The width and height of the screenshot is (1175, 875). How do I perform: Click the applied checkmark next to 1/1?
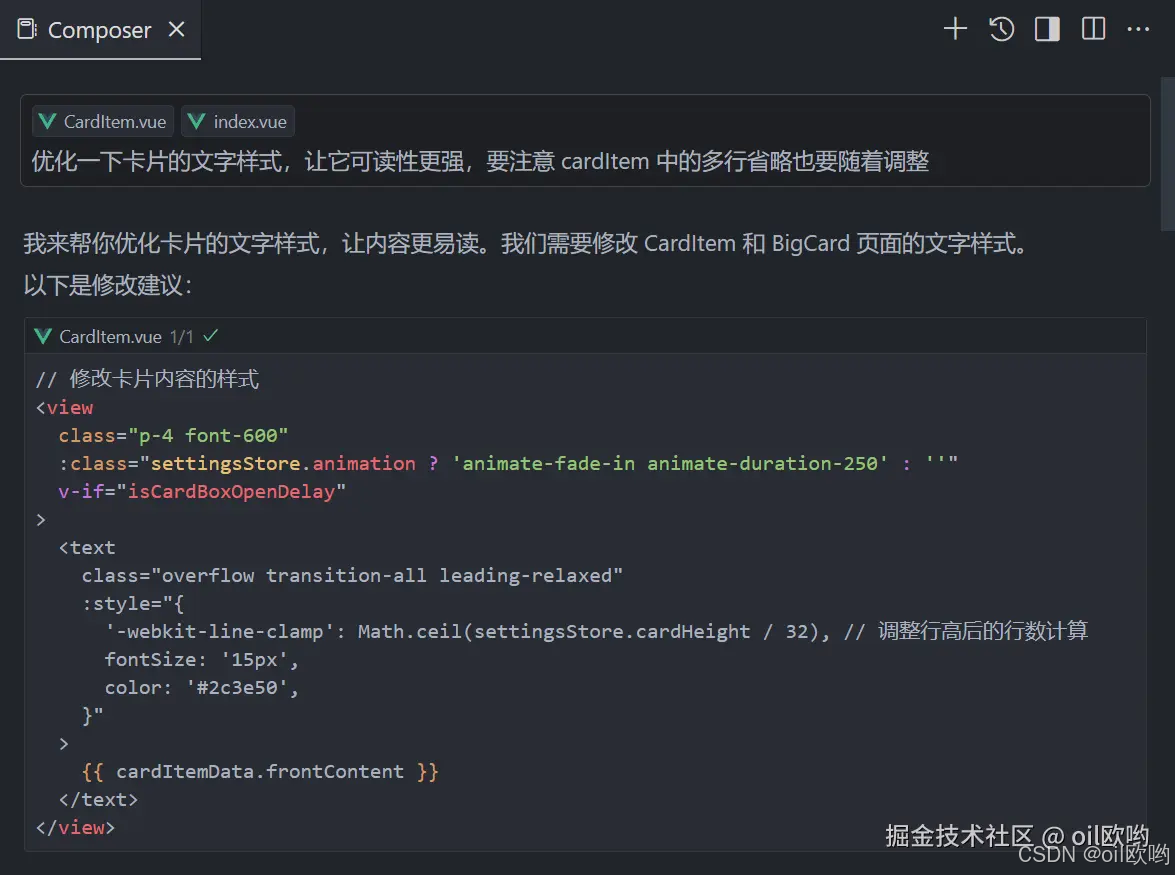pos(211,336)
